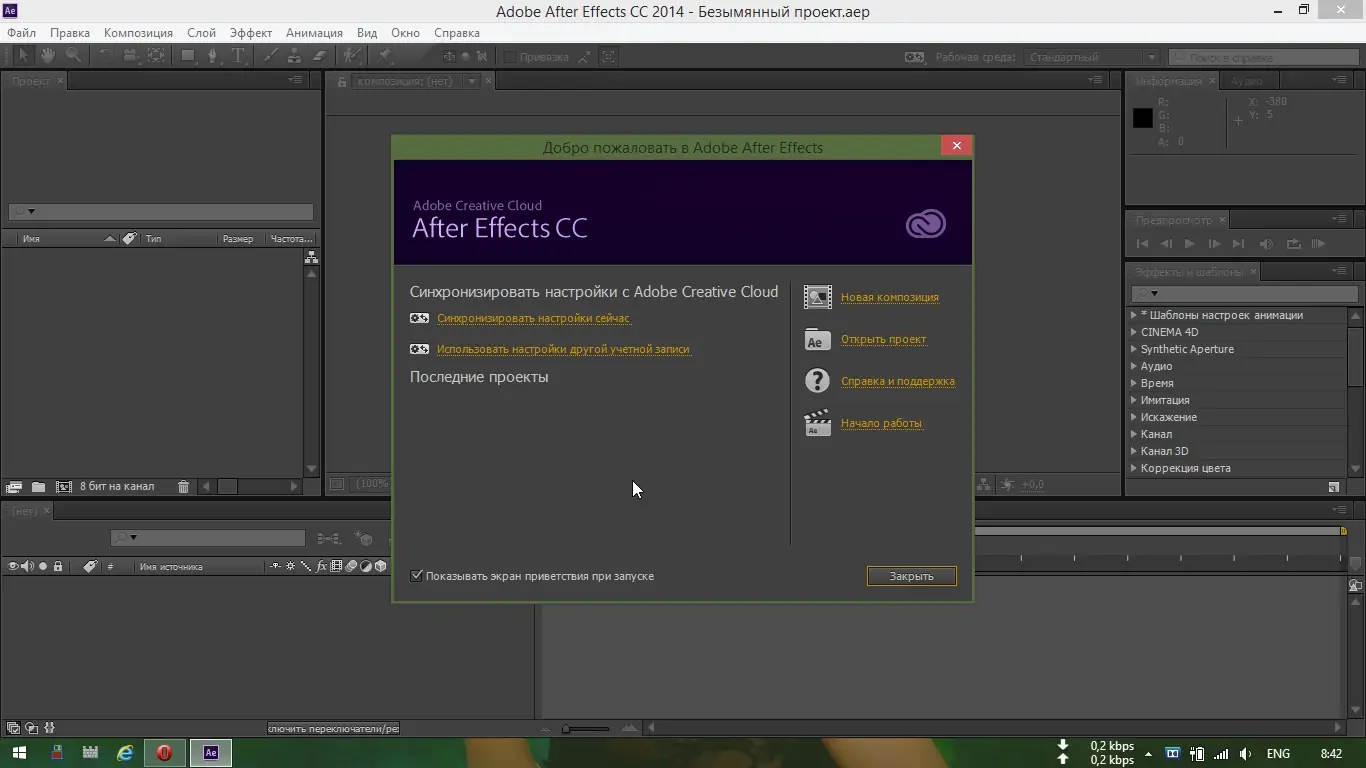
Task: Expand the Канал effects category
Action: point(1133,434)
